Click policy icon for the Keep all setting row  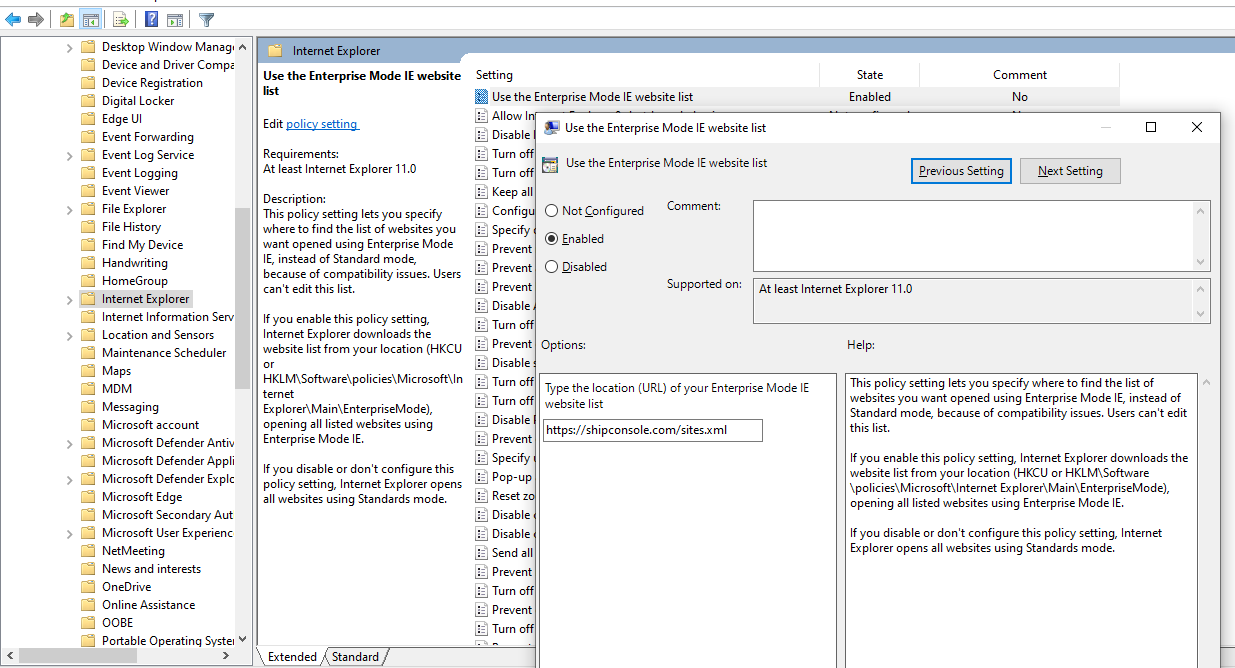482,192
